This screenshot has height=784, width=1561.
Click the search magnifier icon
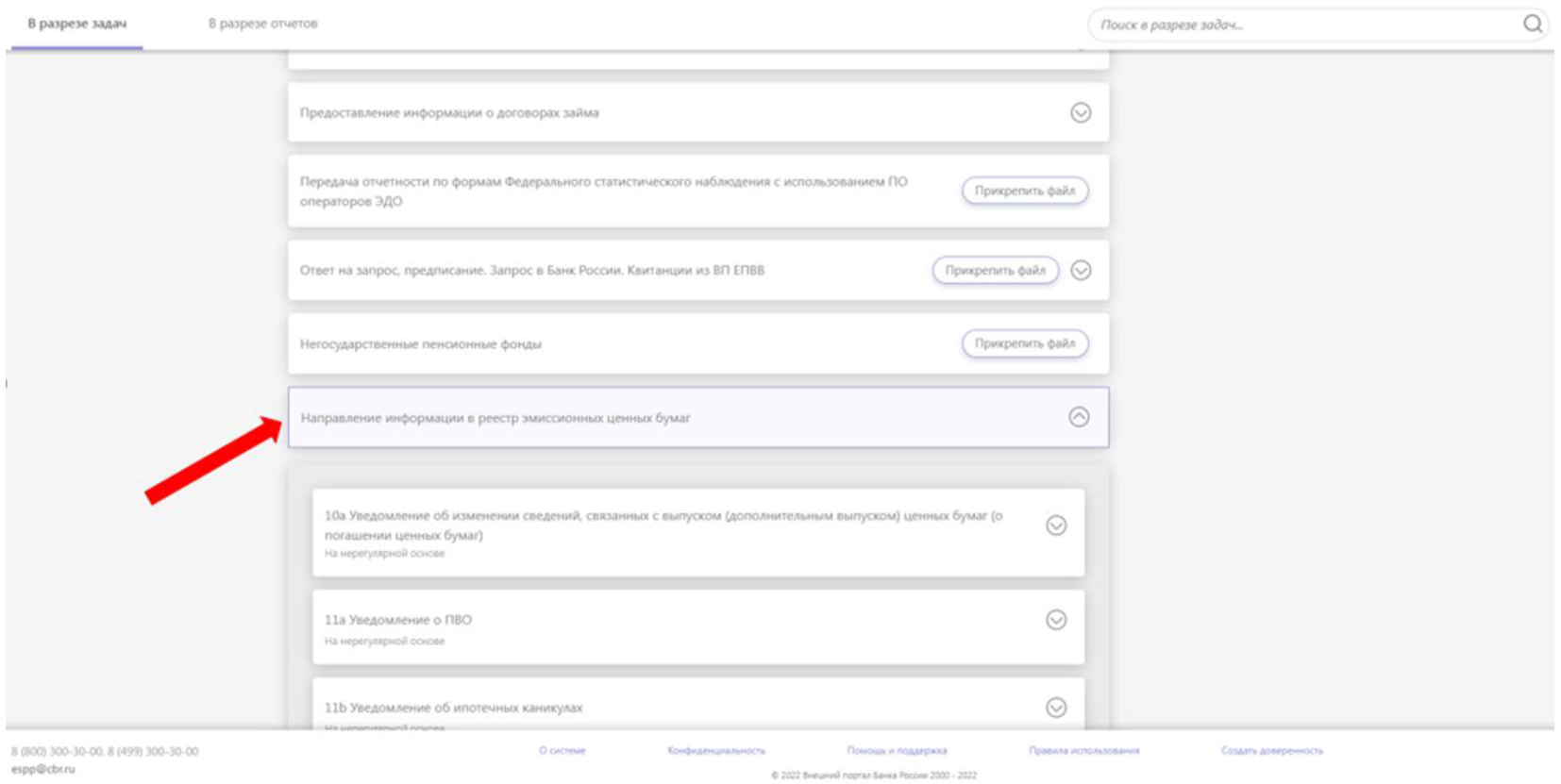tap(1532, 25)
